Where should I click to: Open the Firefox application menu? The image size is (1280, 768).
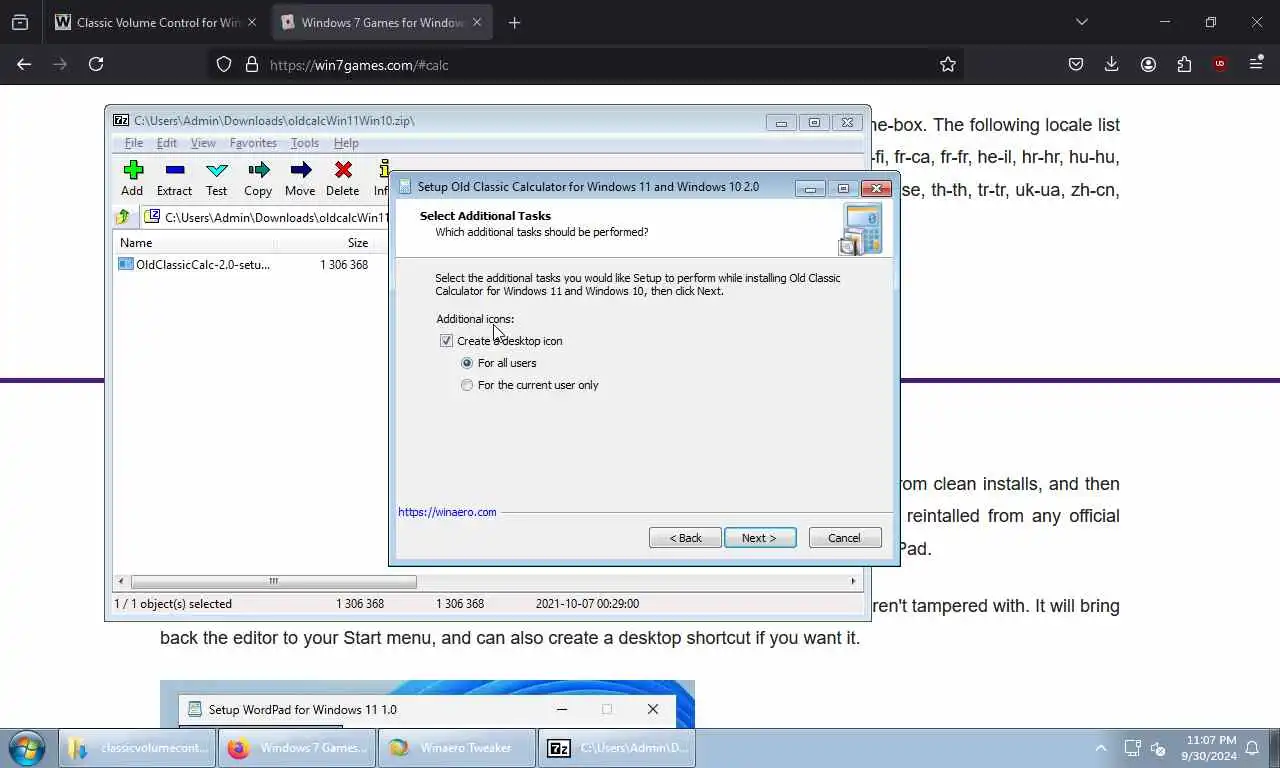point(1256,64)
